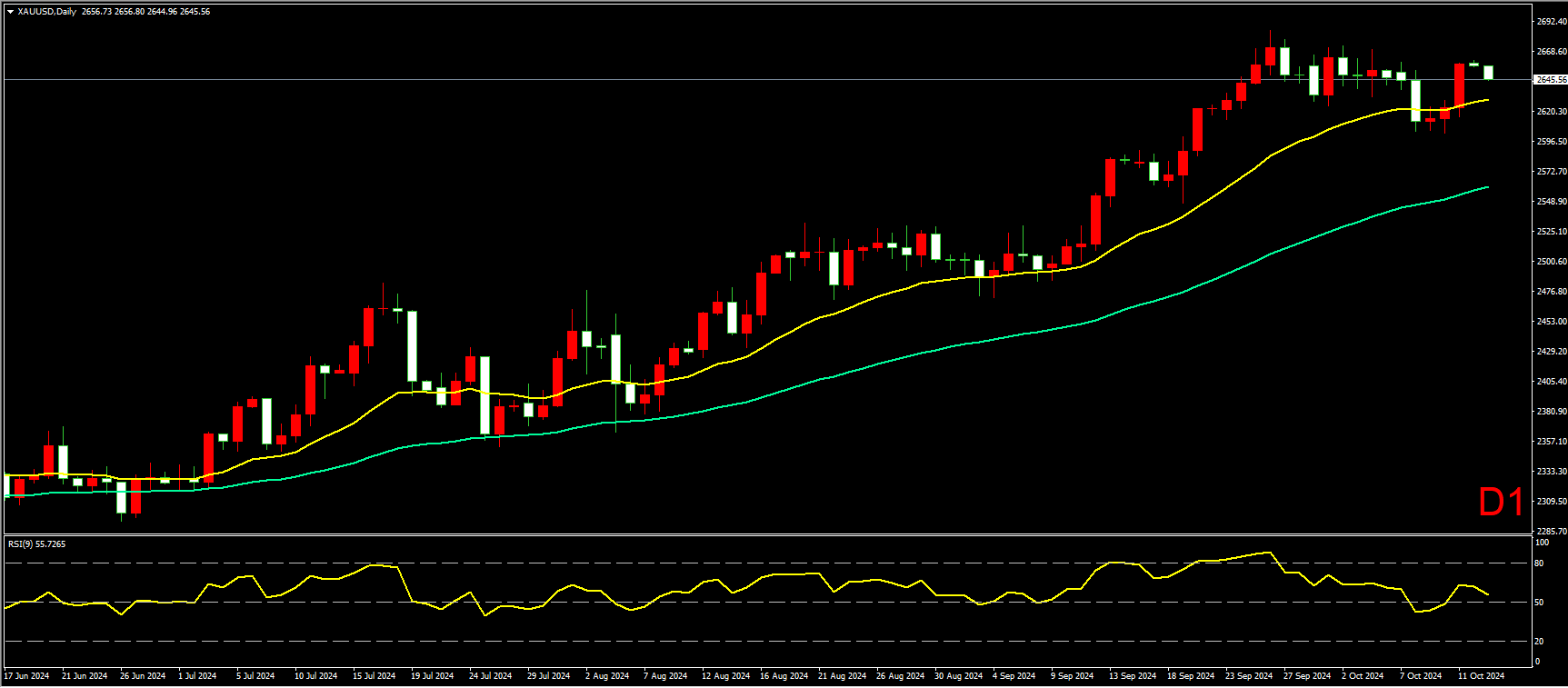Click the 2596.50 price axis label
Viewport: 1568px width, 688px height.
(1552, 142)
